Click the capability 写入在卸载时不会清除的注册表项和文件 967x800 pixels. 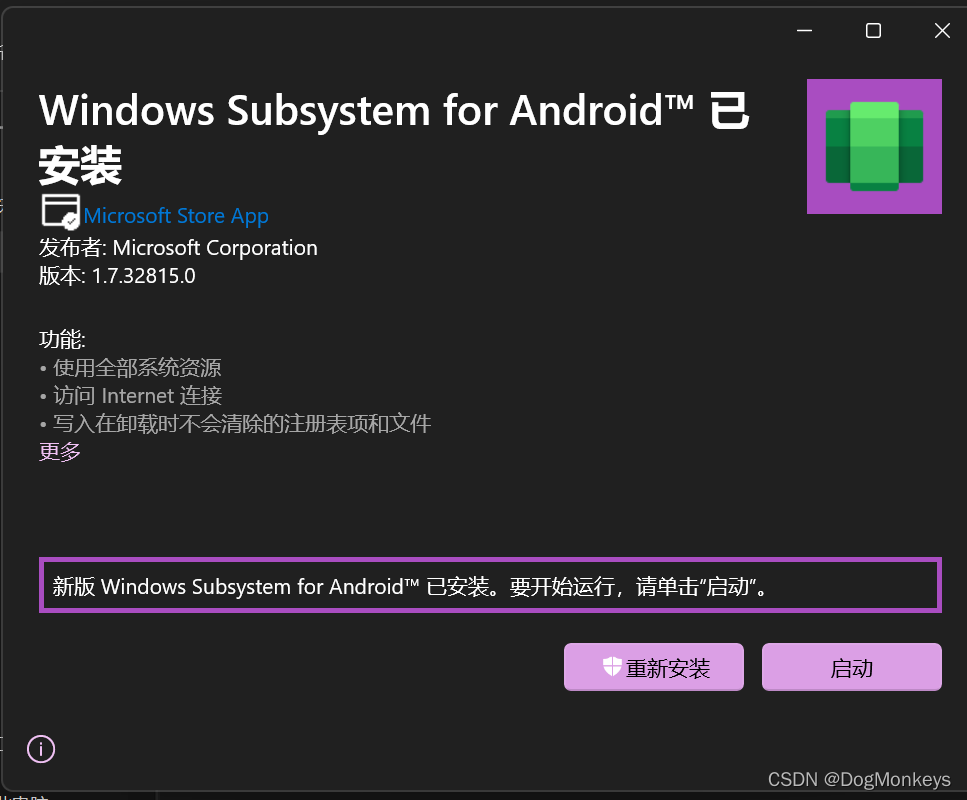tap(235, 423)
